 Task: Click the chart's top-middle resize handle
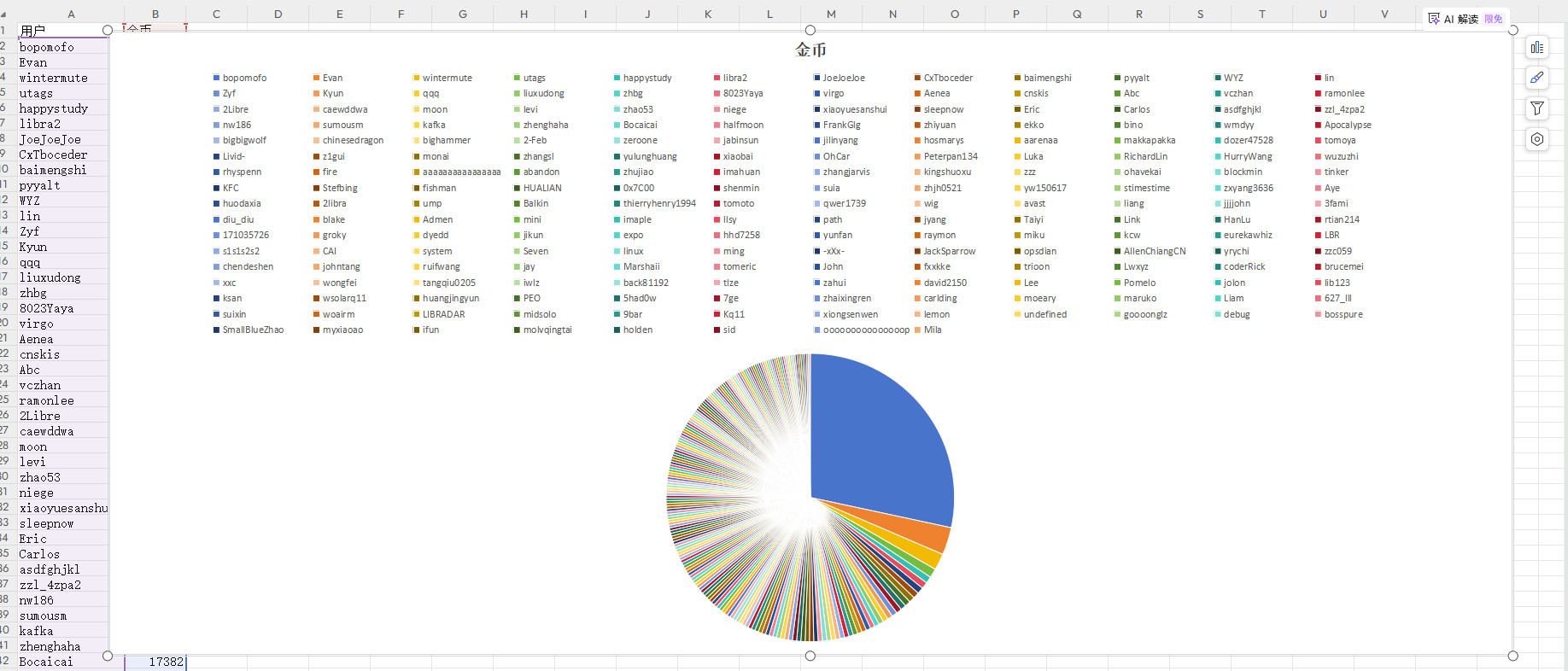810,31
